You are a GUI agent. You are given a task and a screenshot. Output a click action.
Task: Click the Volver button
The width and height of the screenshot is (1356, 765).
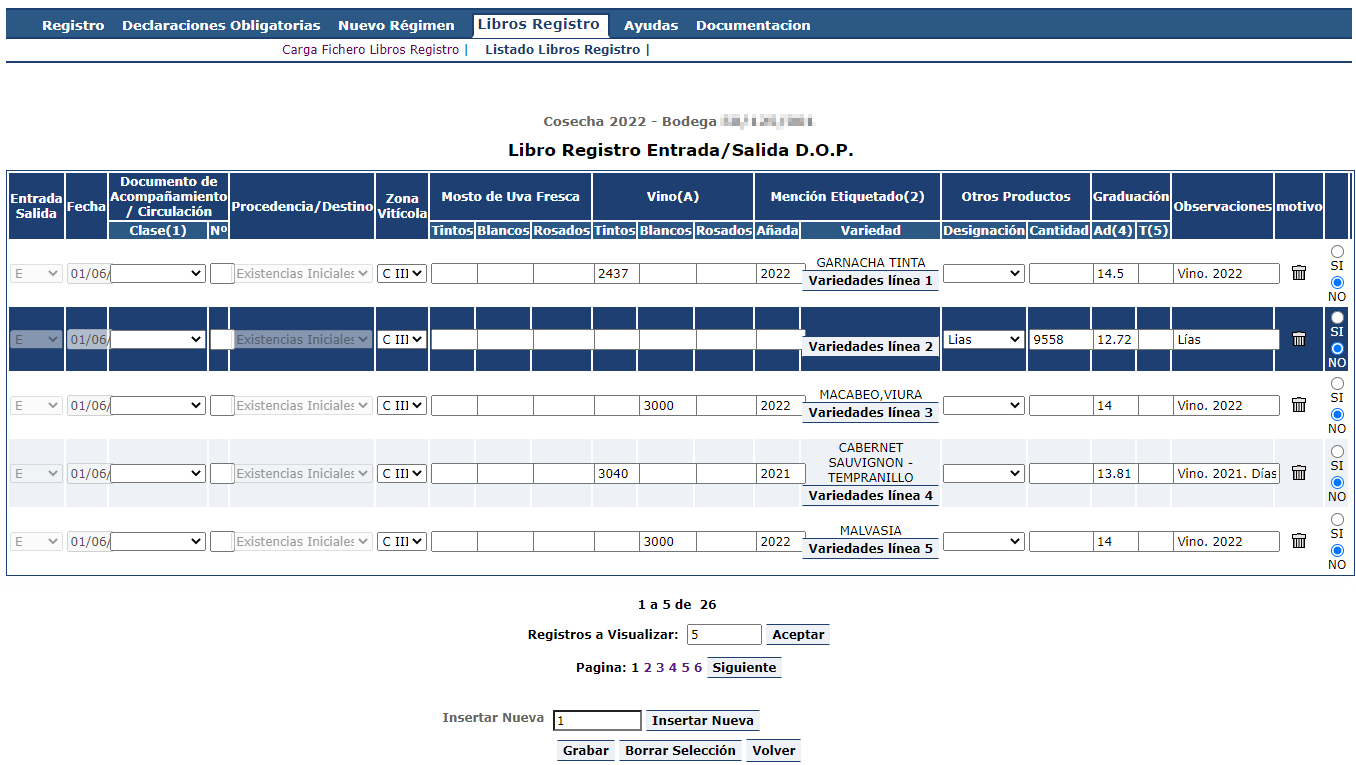point(774,751)
